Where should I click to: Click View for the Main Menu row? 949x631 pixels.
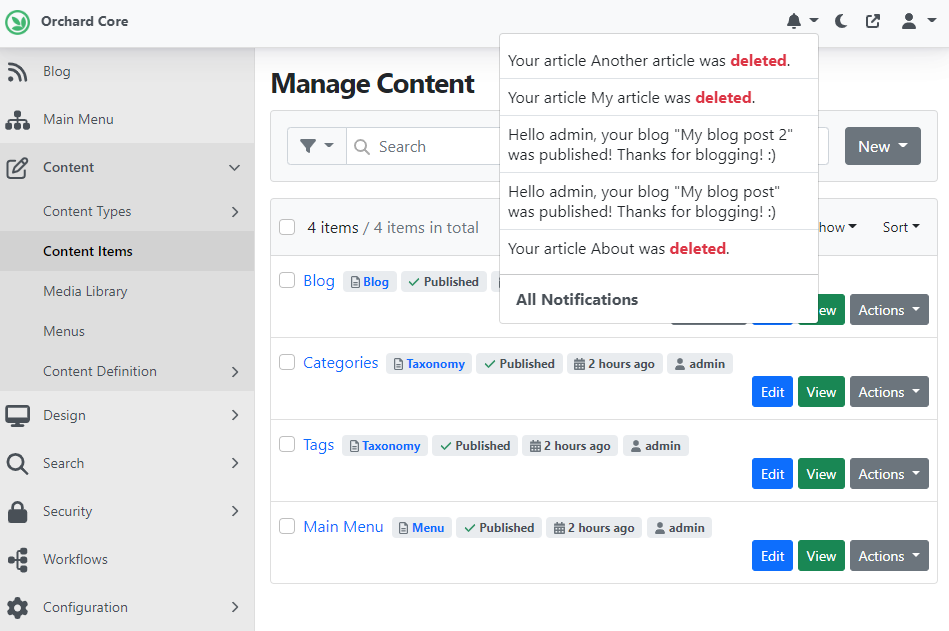[821, 556]
